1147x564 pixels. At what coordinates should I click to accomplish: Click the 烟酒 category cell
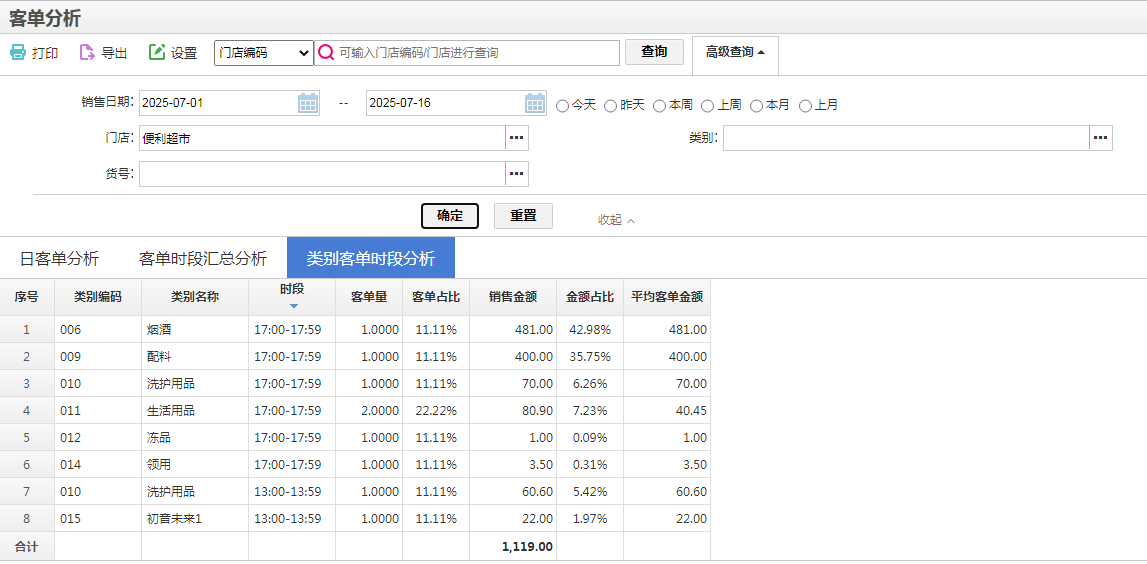(x=195, y=330)
